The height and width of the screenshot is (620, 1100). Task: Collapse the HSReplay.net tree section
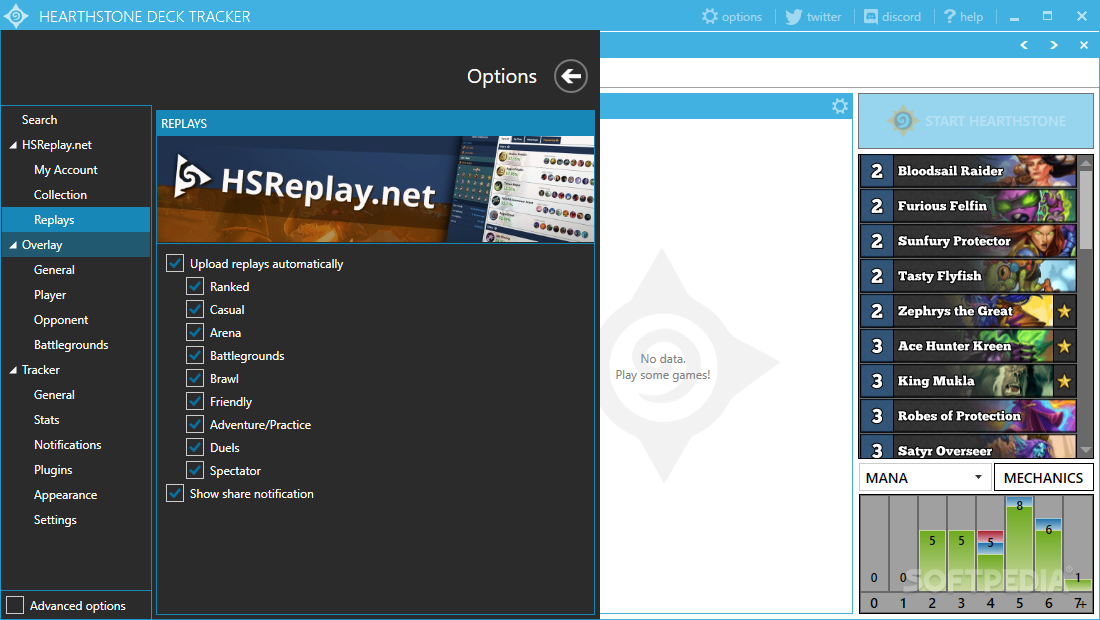13,145
